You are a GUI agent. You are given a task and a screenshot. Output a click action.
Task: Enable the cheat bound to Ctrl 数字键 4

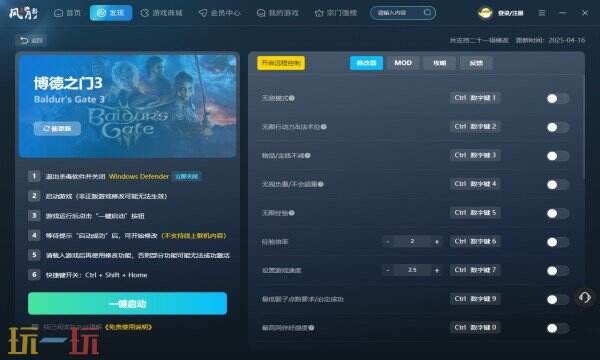[x=558, y=184]
